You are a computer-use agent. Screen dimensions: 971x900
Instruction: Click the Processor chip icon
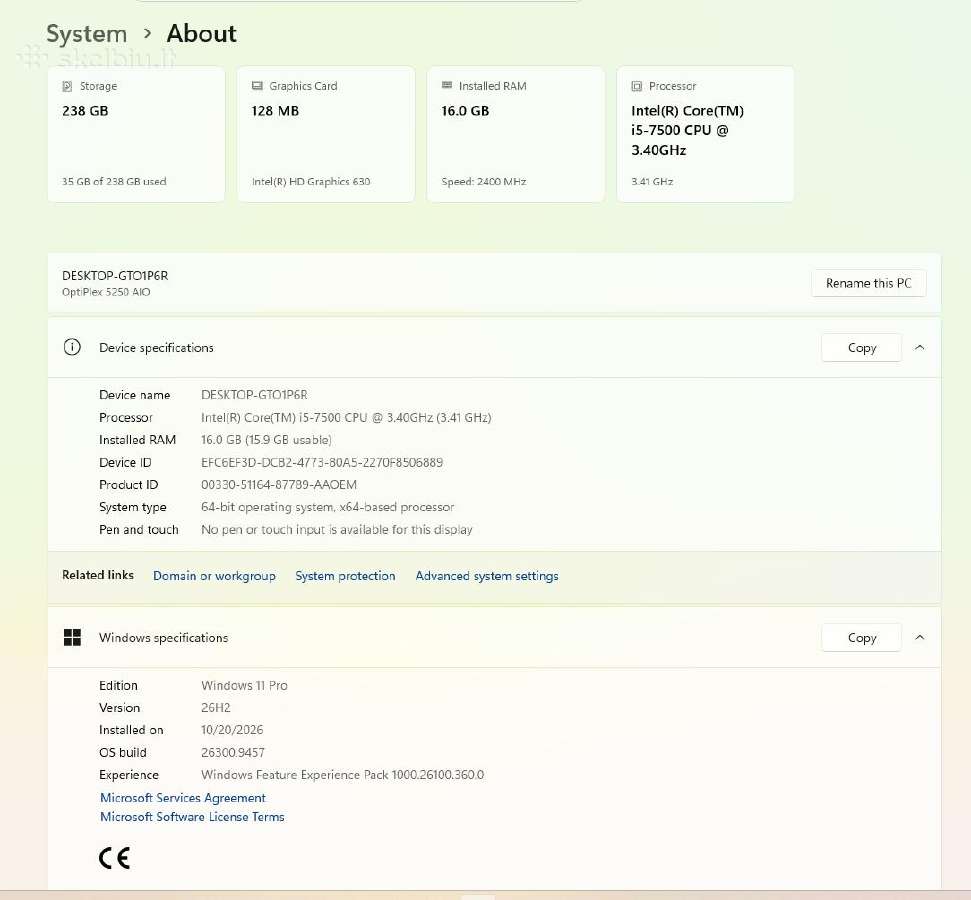(x=637, y=86)
